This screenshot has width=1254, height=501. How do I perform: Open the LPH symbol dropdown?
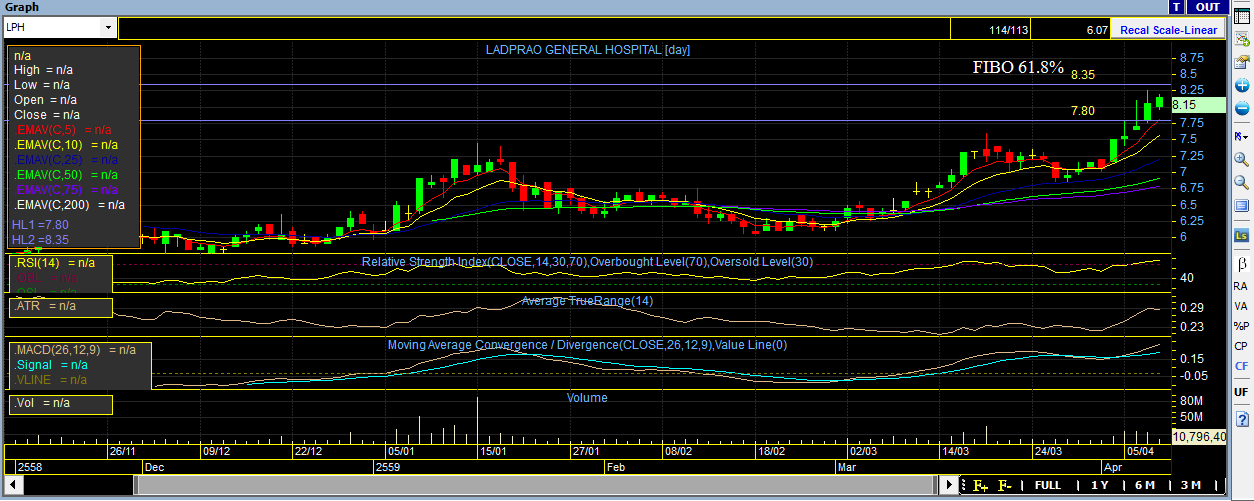coord(108,28)
